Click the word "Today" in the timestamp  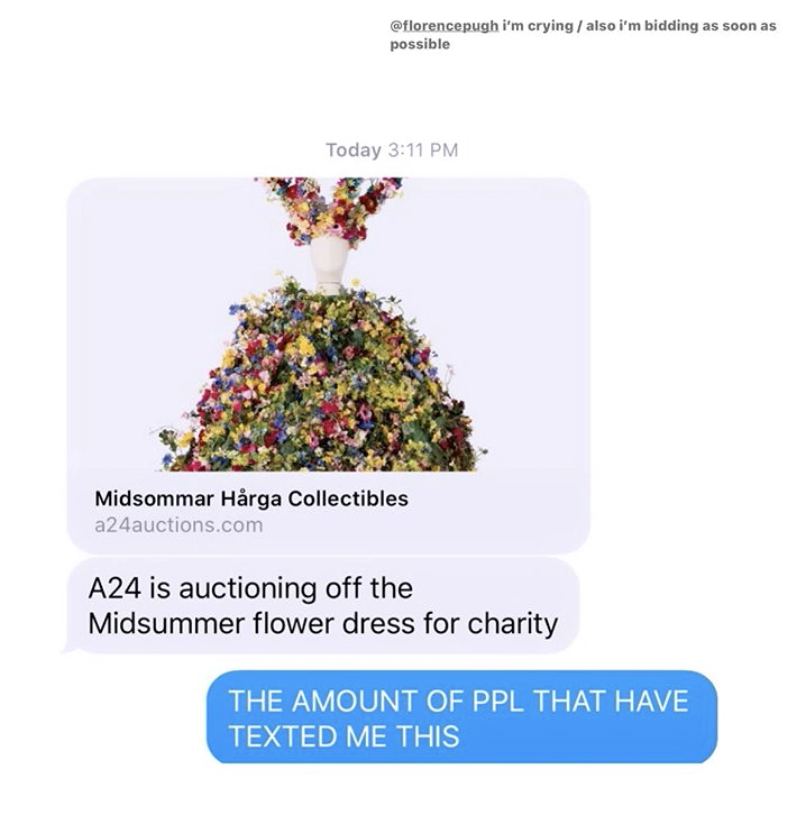click(353, 150)
